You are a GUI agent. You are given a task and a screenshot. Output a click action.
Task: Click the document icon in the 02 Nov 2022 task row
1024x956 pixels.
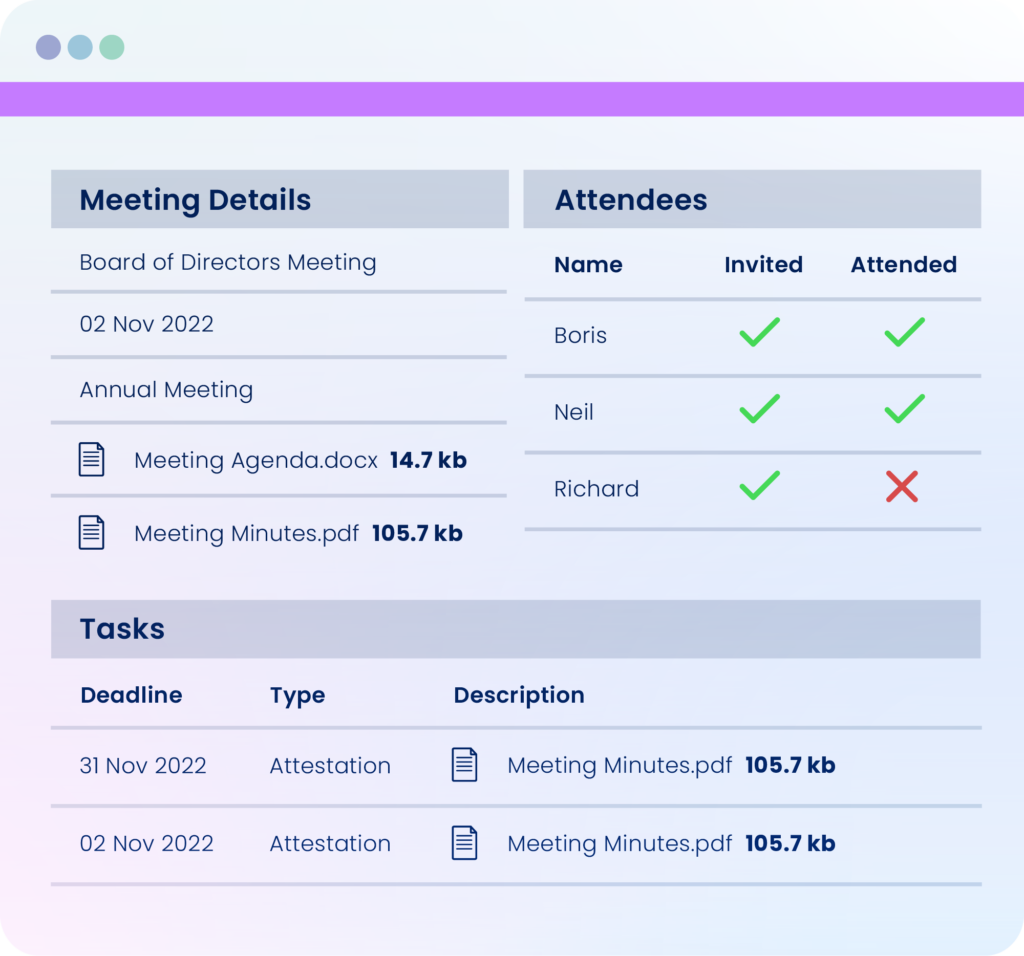point(464,843)
